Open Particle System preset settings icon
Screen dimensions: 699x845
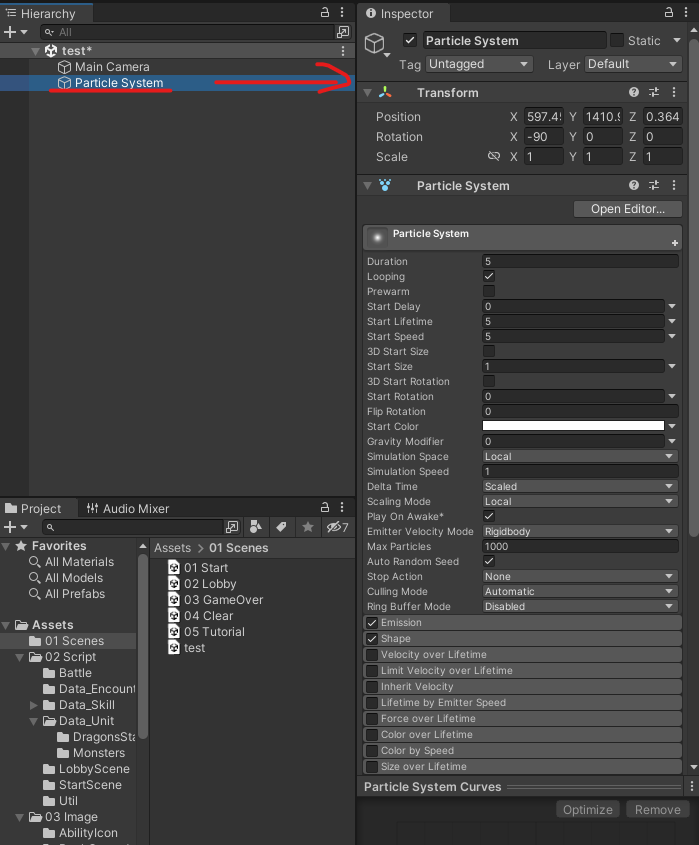tap(654, 185)
